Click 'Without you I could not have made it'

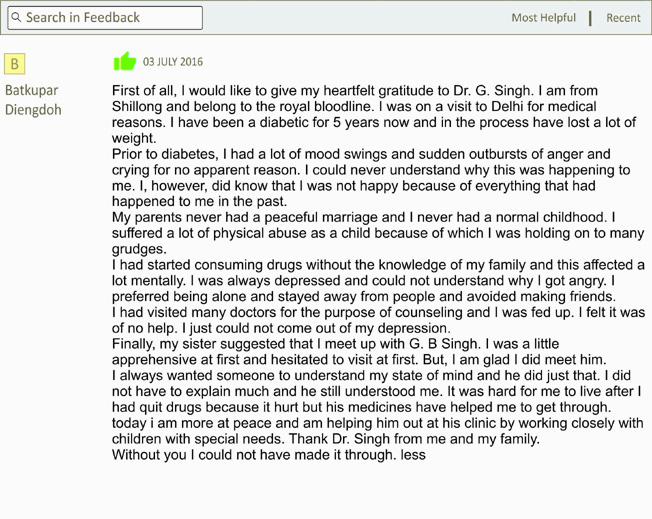point(254,455)
